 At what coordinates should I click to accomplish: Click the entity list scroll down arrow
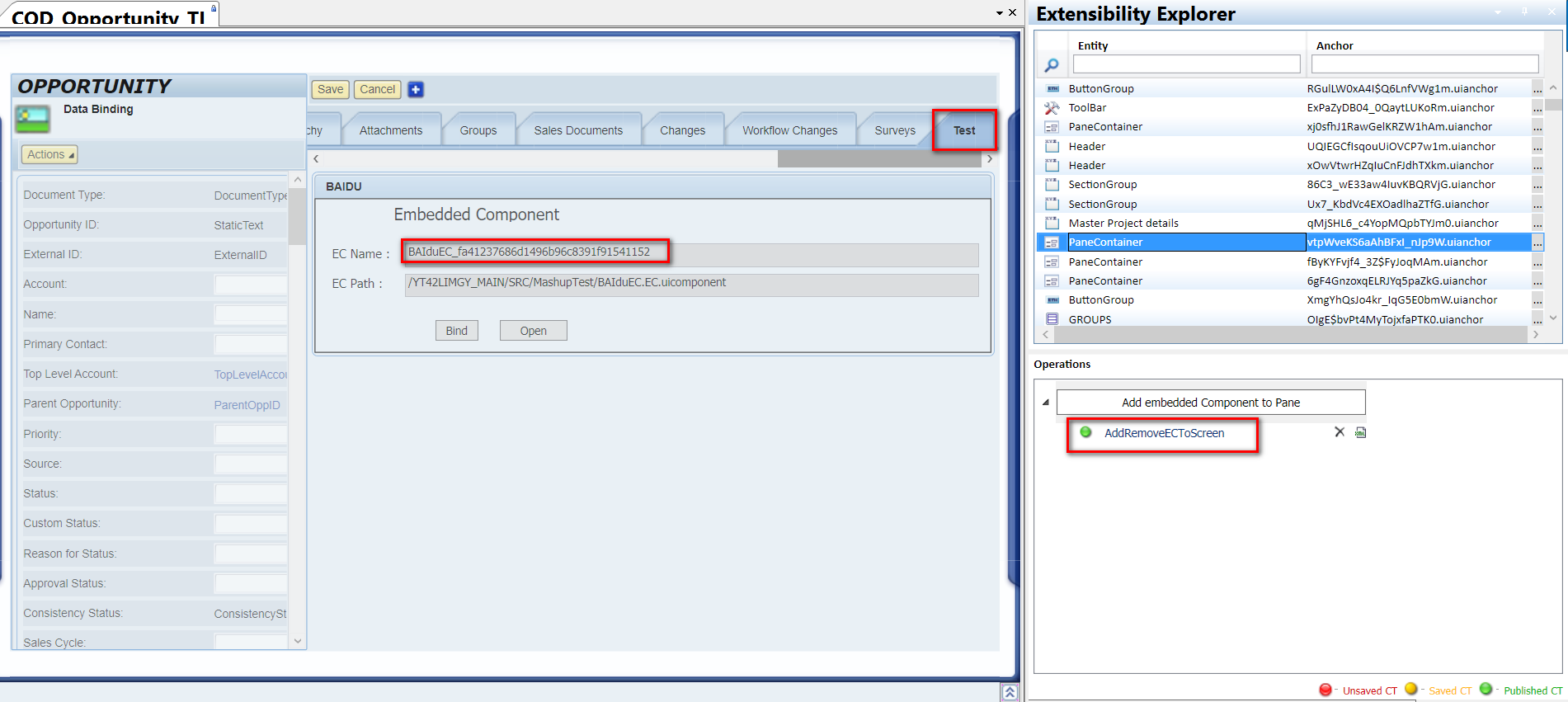1553,318
